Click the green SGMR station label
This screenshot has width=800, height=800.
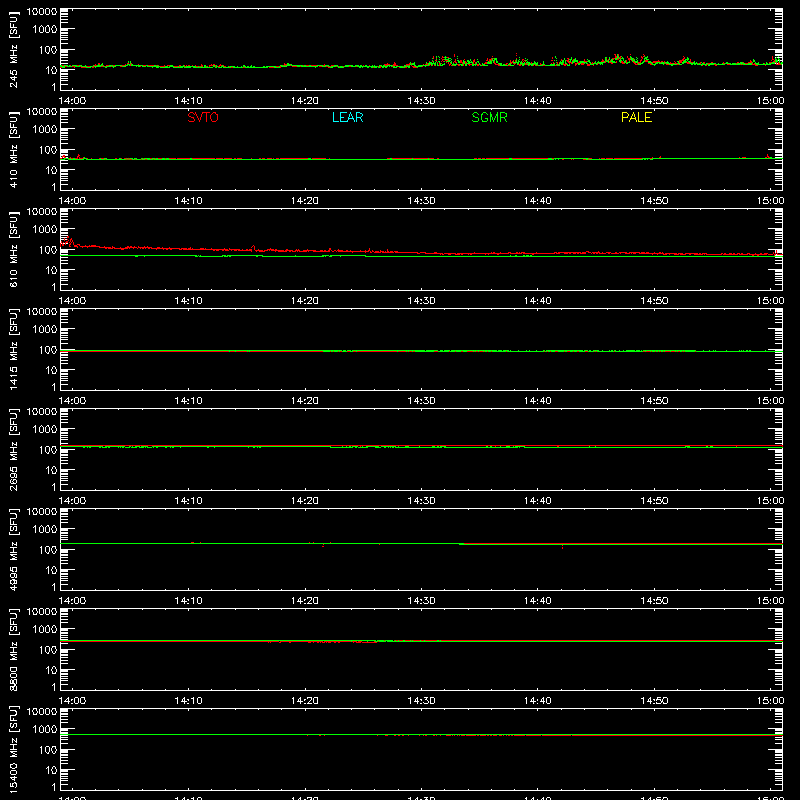pyautogui.click(x=489, y=117)
